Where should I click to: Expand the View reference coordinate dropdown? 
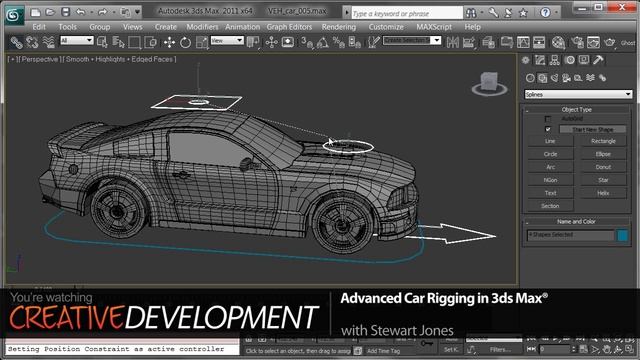pos(227,40)
